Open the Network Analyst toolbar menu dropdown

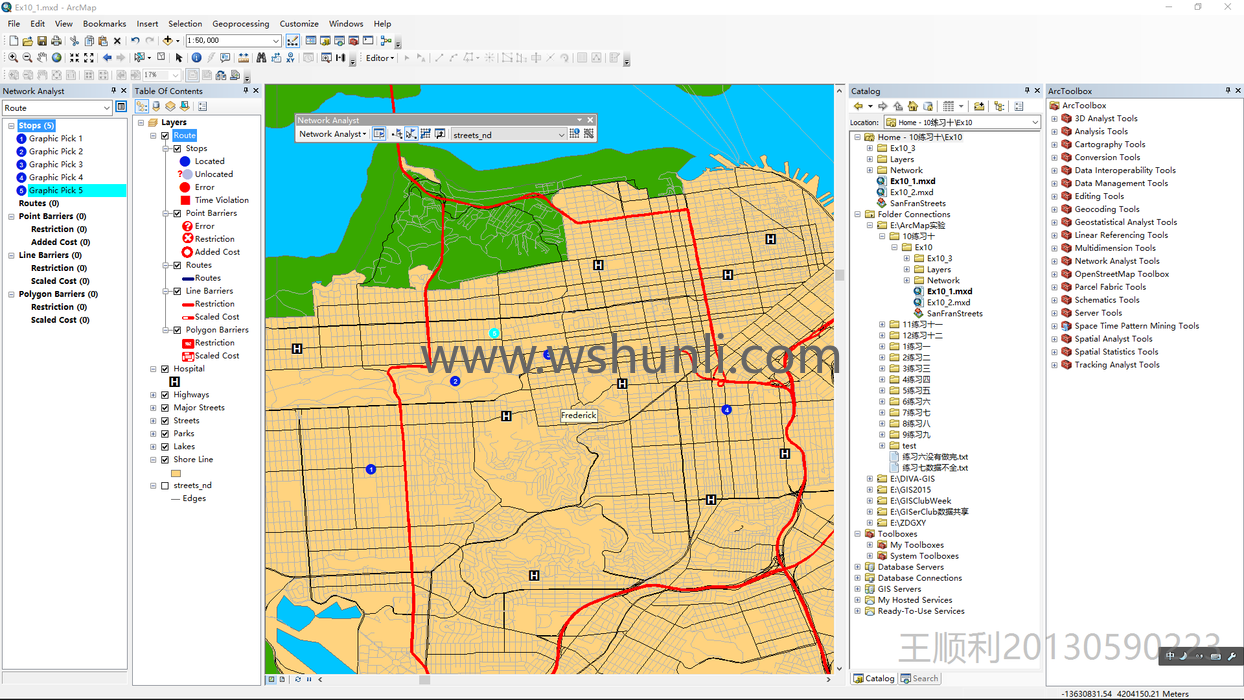point(333,134)
